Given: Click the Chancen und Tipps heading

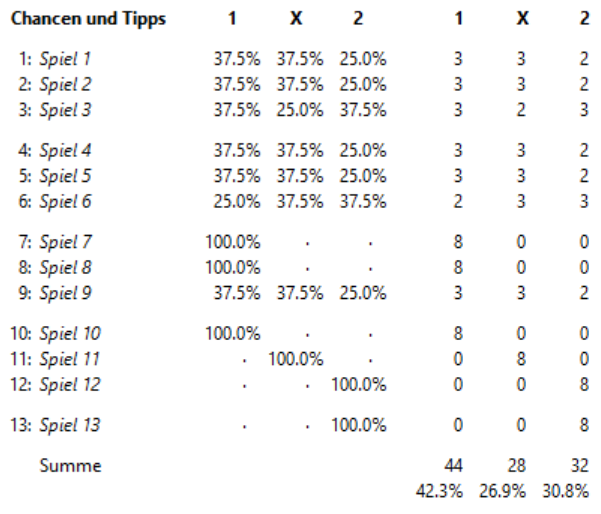Looking at the screenshot, I should click(88, 19).
